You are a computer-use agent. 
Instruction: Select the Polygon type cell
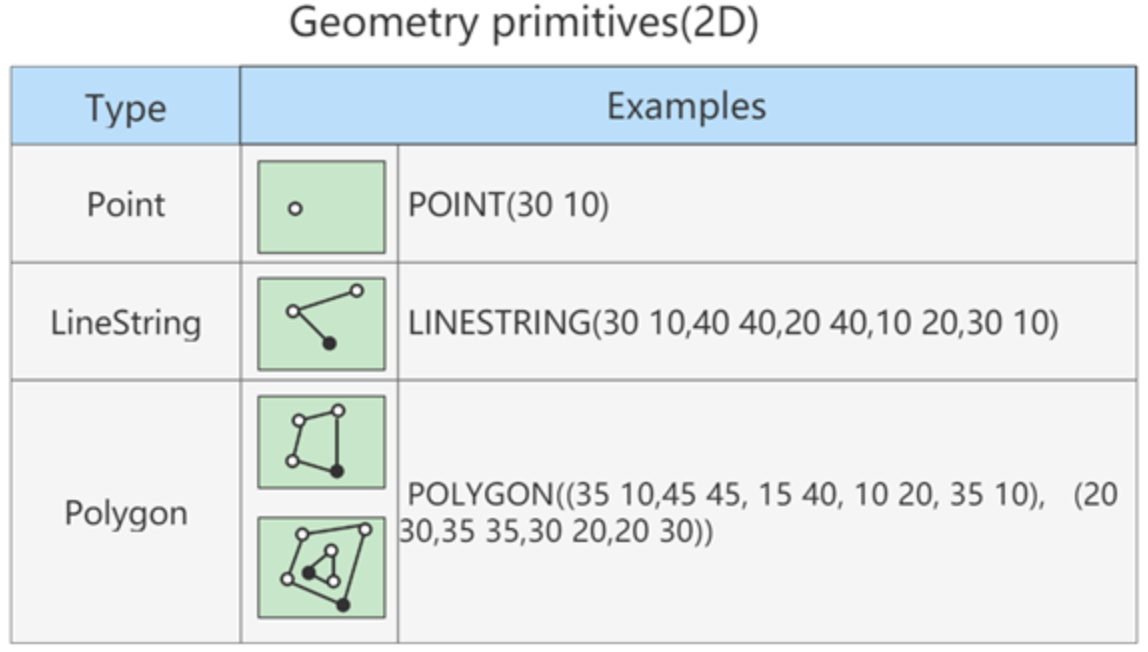126,512
